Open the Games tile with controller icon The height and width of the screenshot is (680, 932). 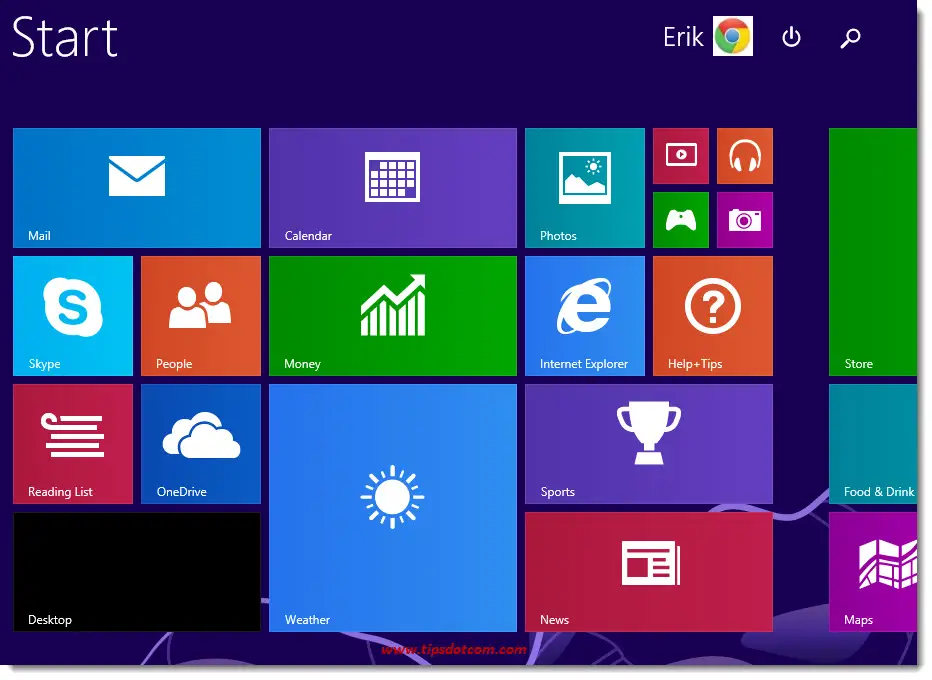coord(681,220)
